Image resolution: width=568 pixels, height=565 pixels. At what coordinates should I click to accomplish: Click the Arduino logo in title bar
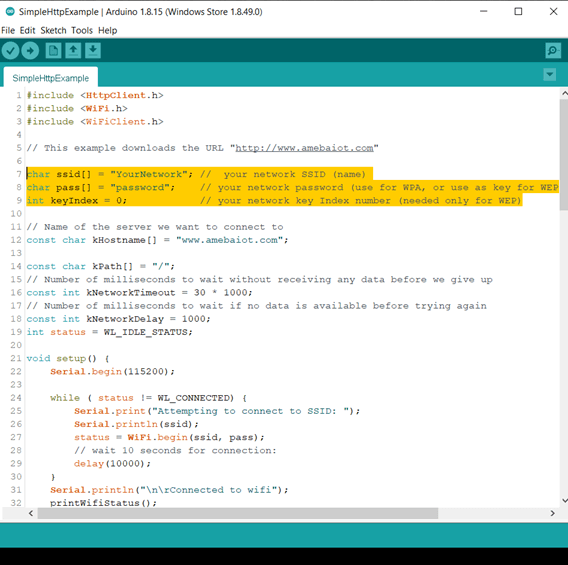[x=10, y=12]
